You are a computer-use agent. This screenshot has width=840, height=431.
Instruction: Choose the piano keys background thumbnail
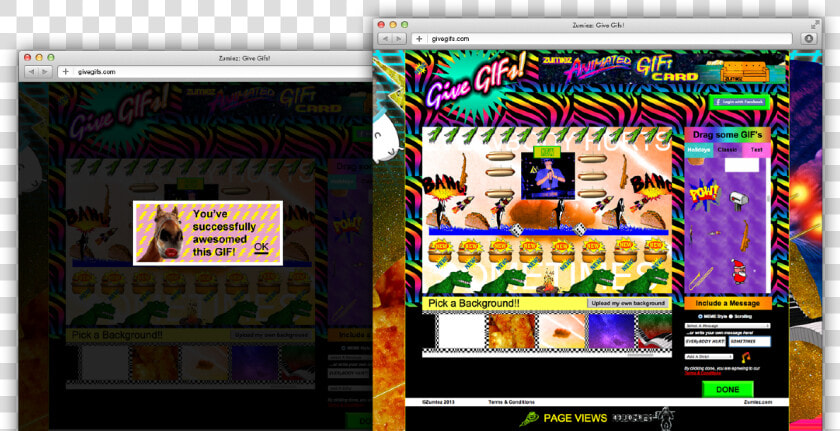655,331
